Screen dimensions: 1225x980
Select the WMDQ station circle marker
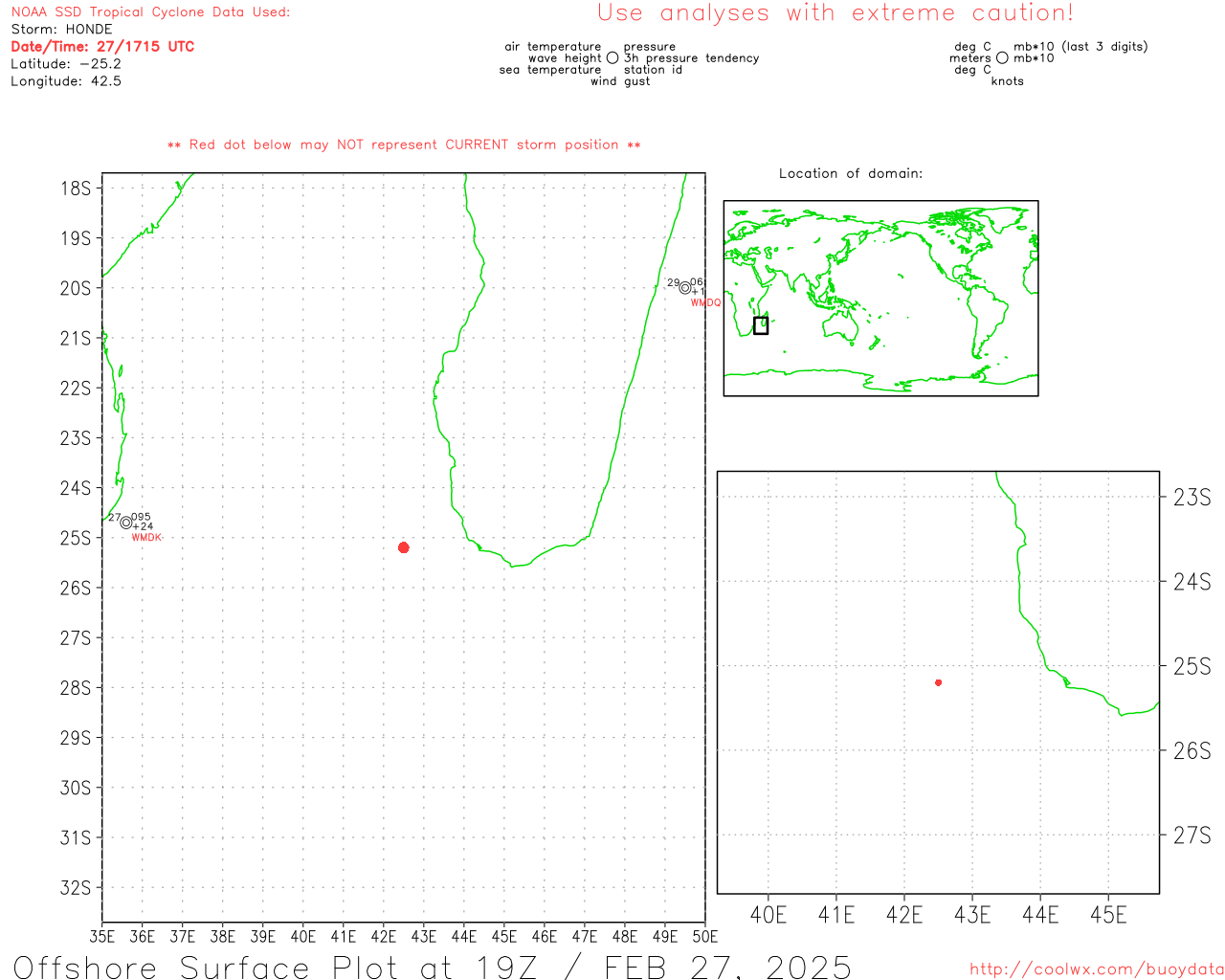coord(684,288)
